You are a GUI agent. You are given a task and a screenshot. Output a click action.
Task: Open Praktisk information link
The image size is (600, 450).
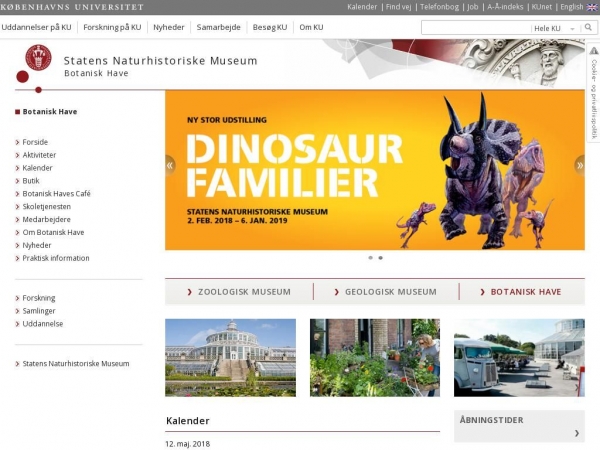56,258
